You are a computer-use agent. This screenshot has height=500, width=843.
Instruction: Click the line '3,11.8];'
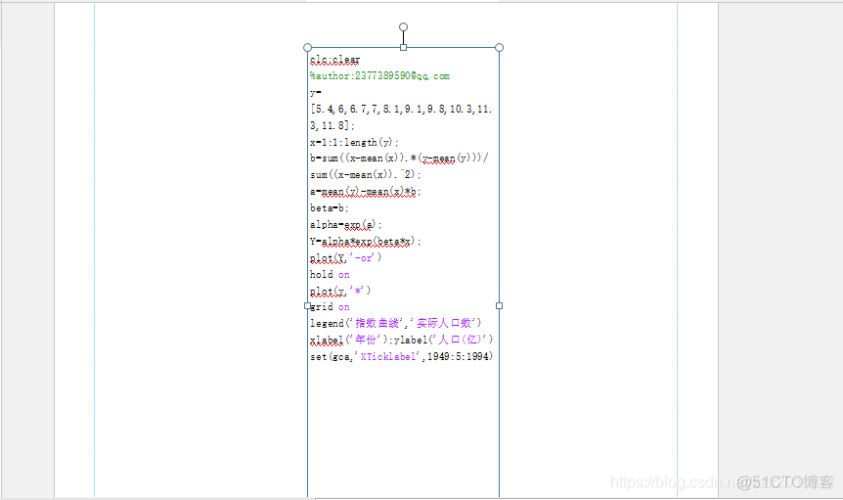click(x=332, y=125)
